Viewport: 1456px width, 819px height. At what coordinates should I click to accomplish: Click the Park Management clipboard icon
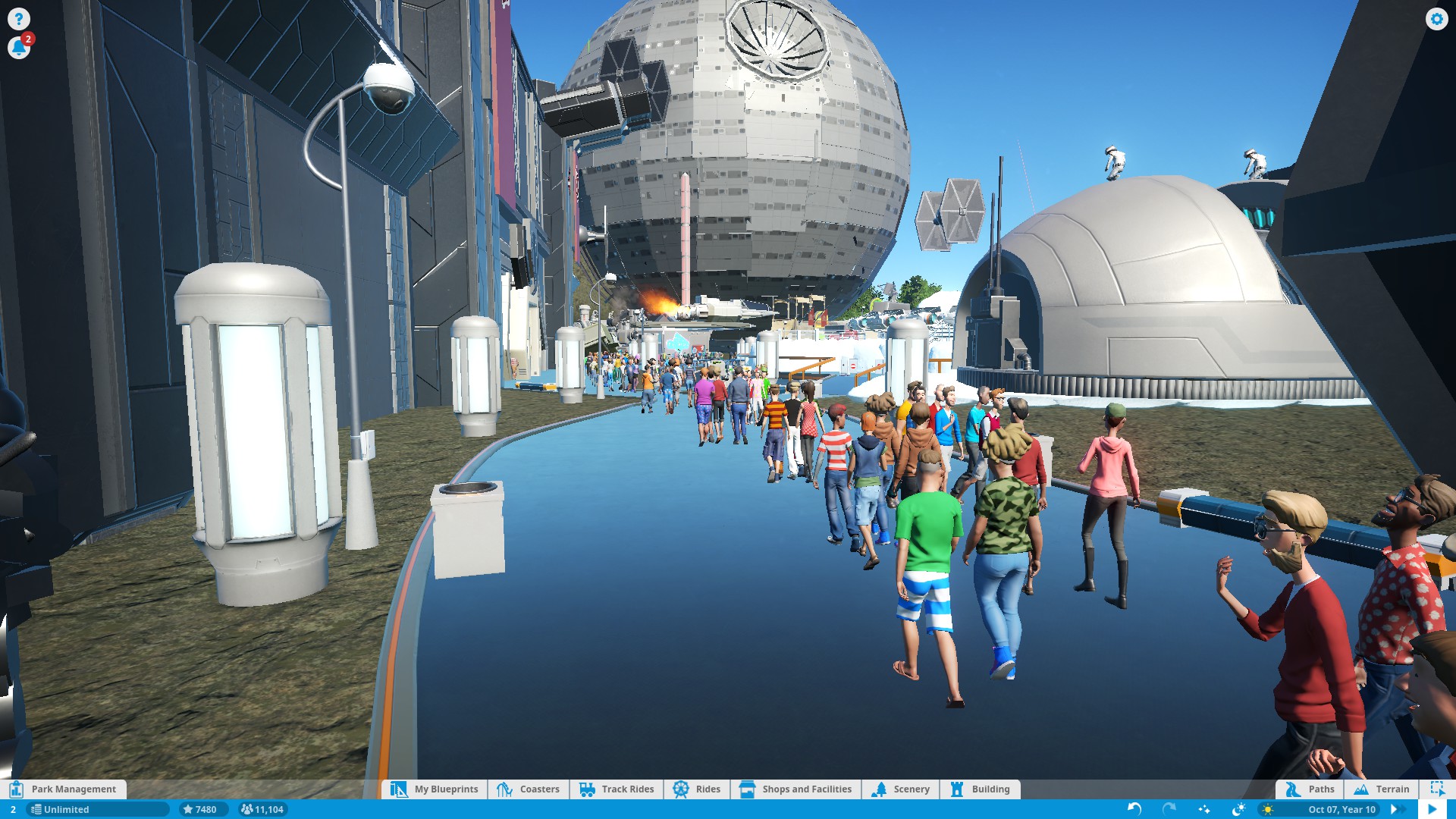pos(17,789)
